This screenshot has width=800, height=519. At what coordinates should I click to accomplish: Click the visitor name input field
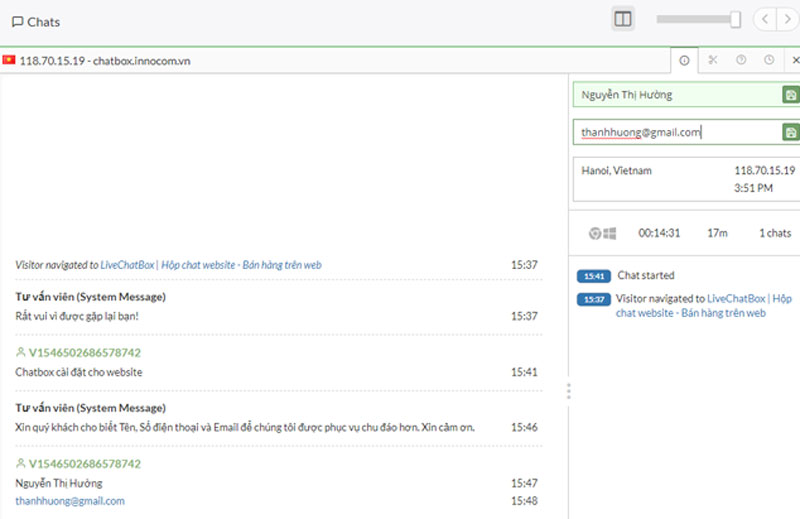click(x=677, y=94)
